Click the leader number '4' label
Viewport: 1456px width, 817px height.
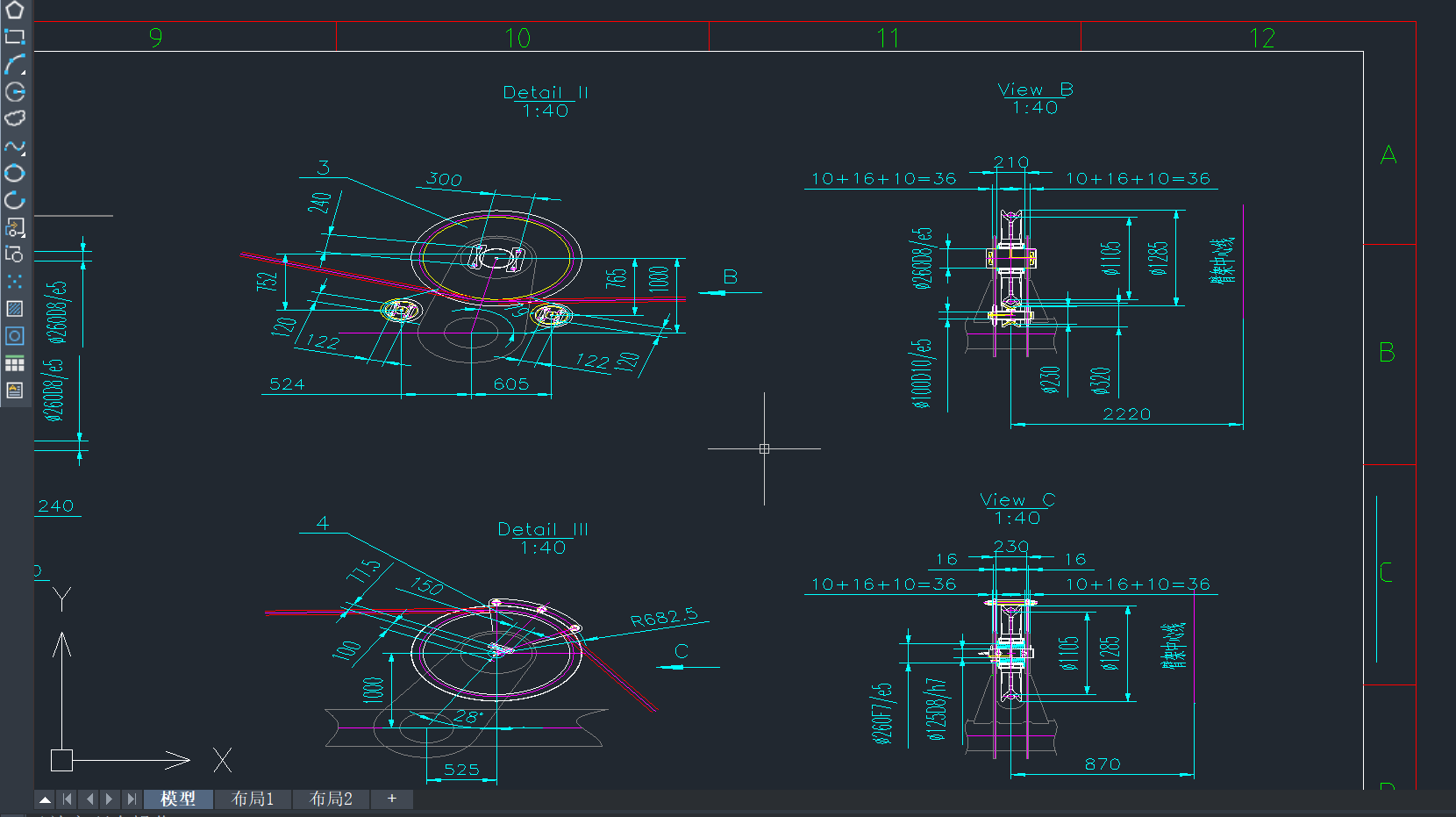pos(323,523)
